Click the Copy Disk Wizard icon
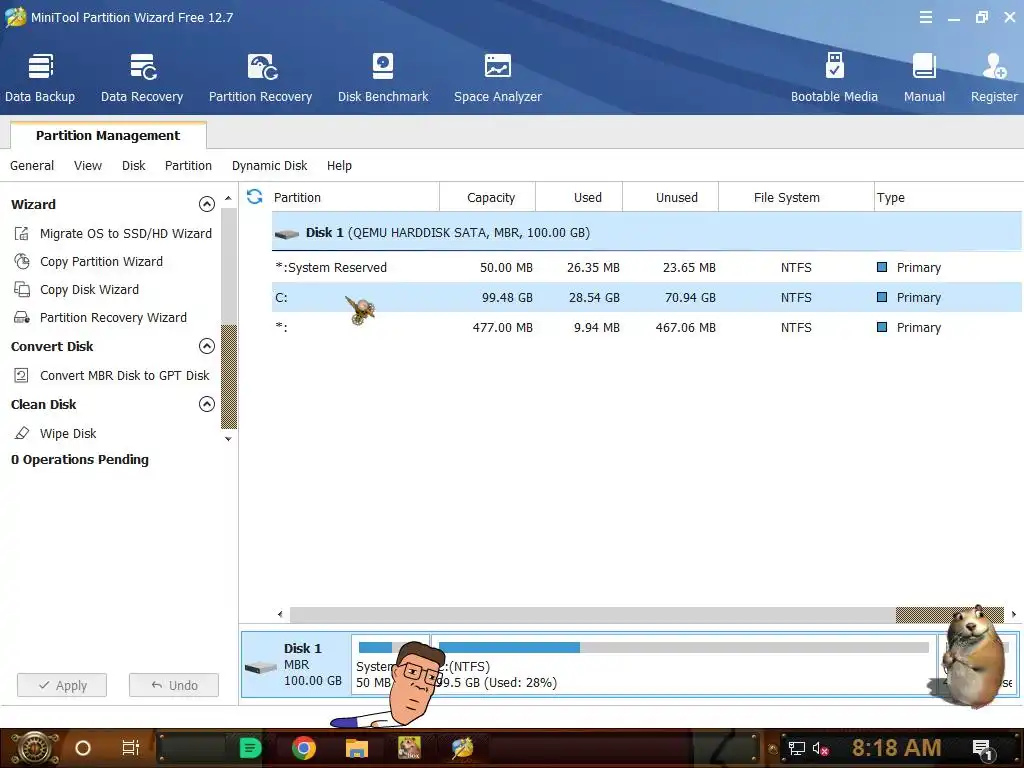The image size is (1024, 768). [x=22, y=289]
